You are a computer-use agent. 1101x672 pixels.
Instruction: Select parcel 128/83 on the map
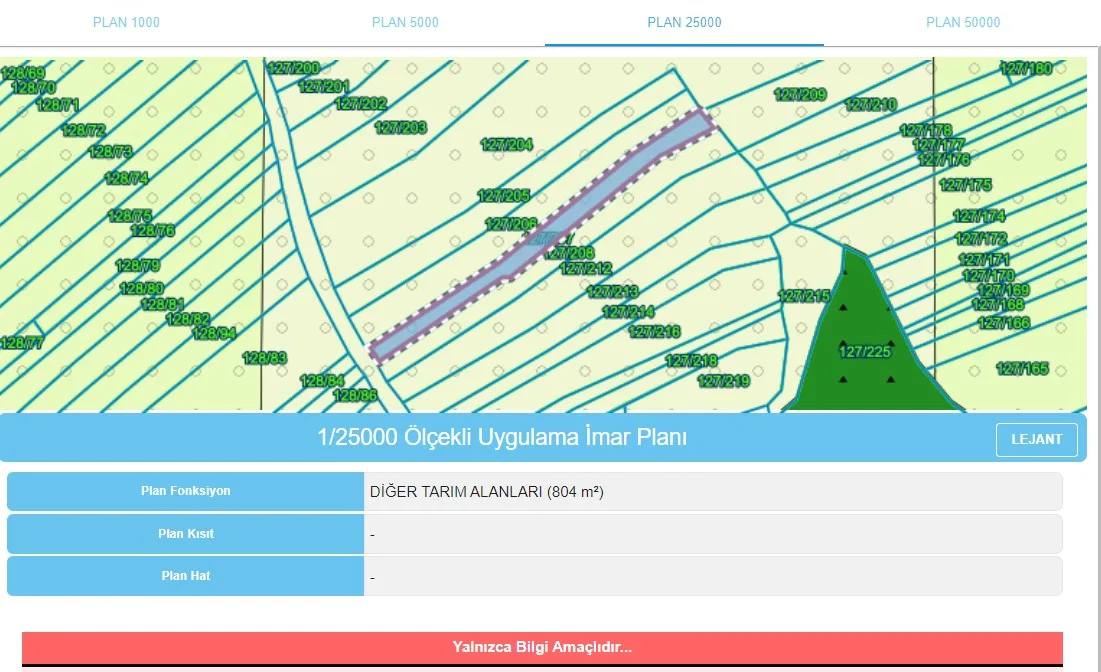265,358
